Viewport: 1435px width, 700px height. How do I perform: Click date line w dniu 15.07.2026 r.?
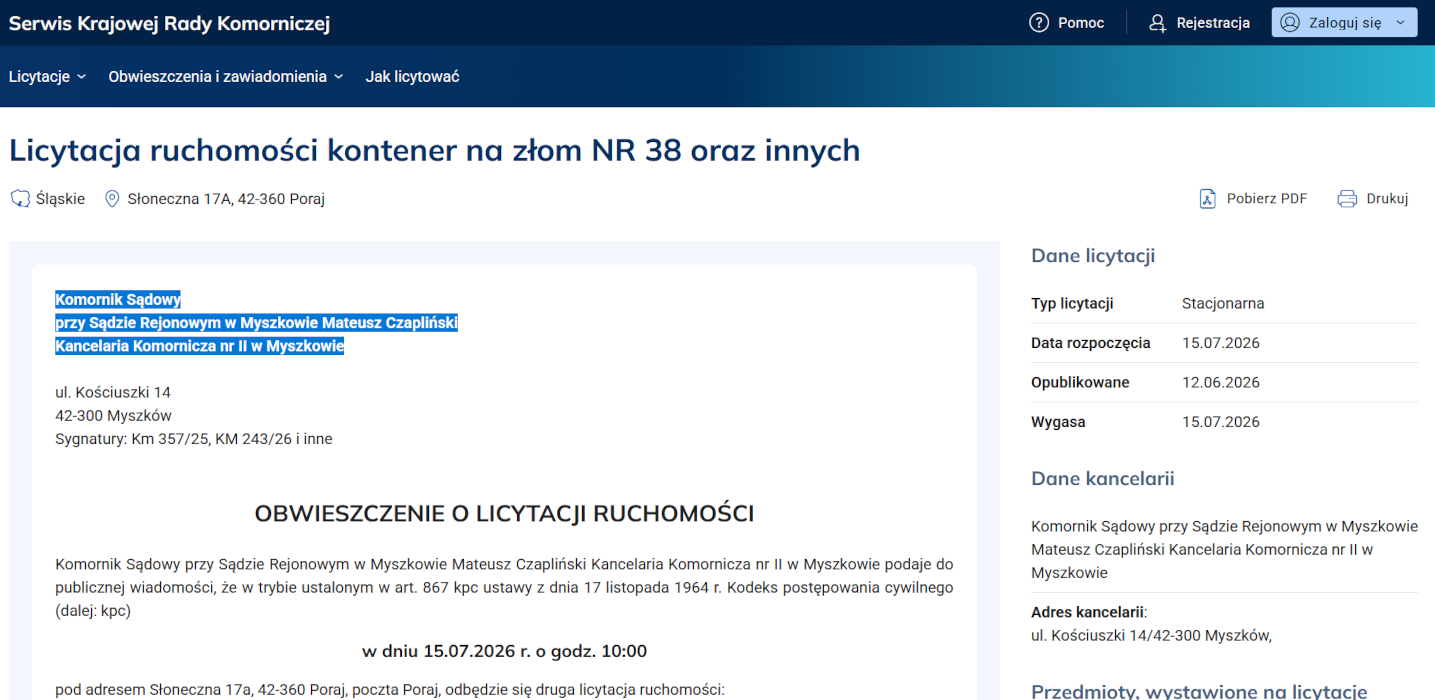pyautogui.click(x=504, y=652)
